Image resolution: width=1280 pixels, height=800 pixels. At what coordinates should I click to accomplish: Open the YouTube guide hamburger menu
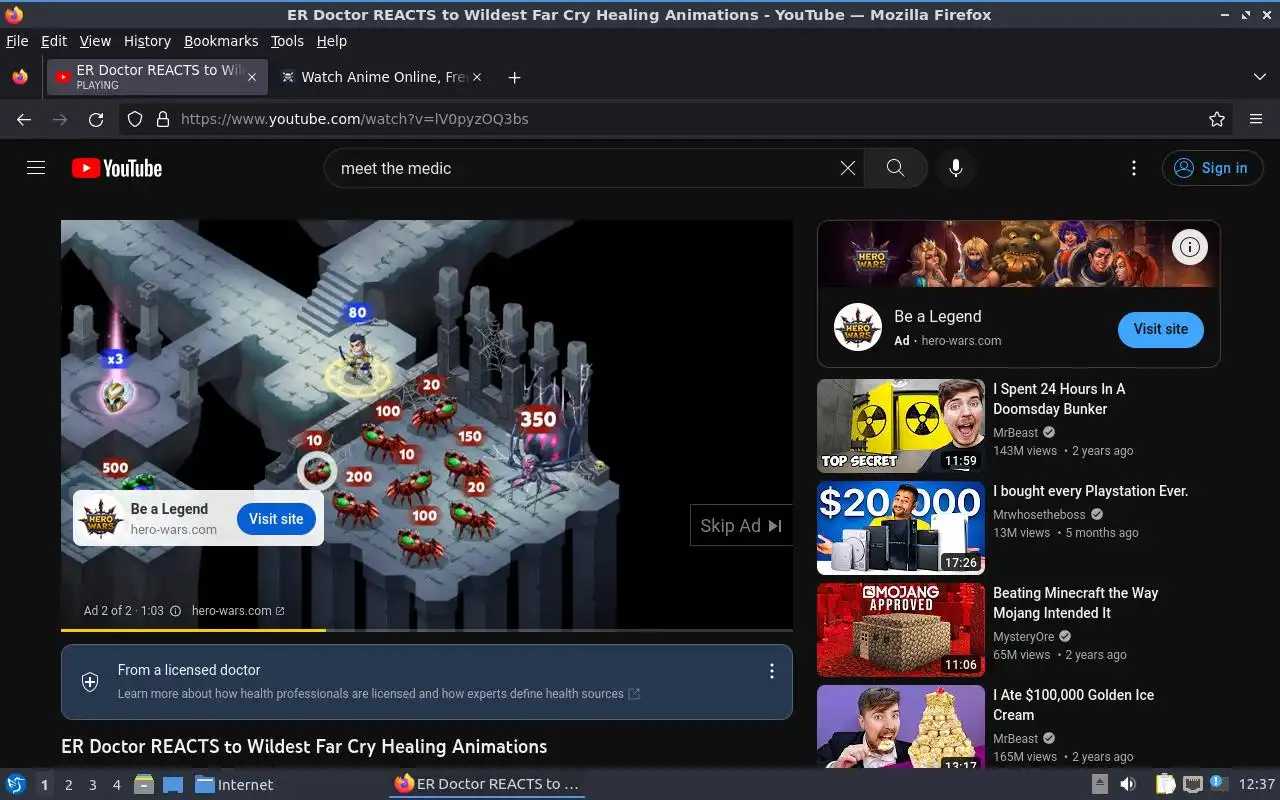coord(36,168)
